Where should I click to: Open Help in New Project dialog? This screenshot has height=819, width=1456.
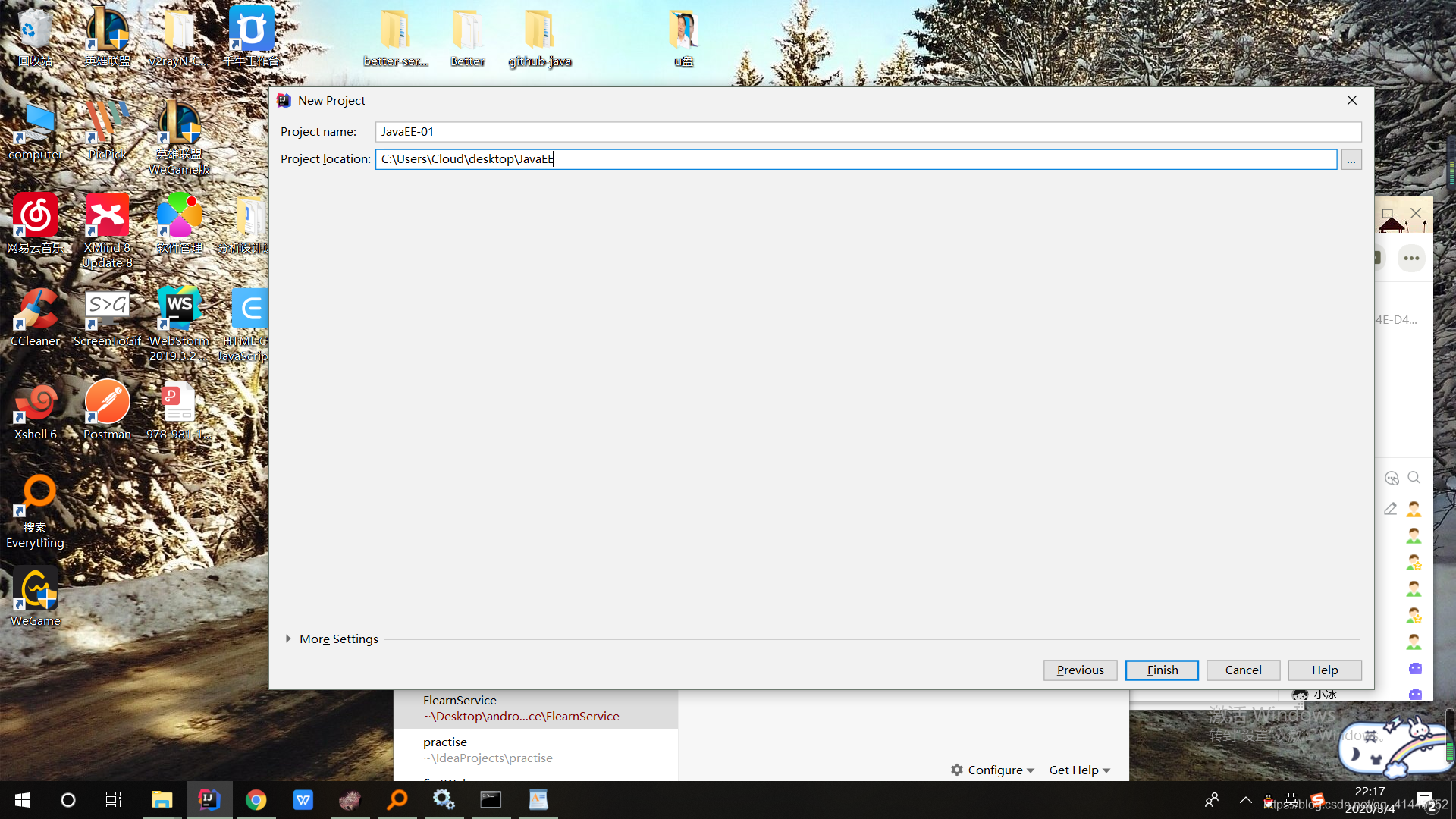tap(1324, 670)
